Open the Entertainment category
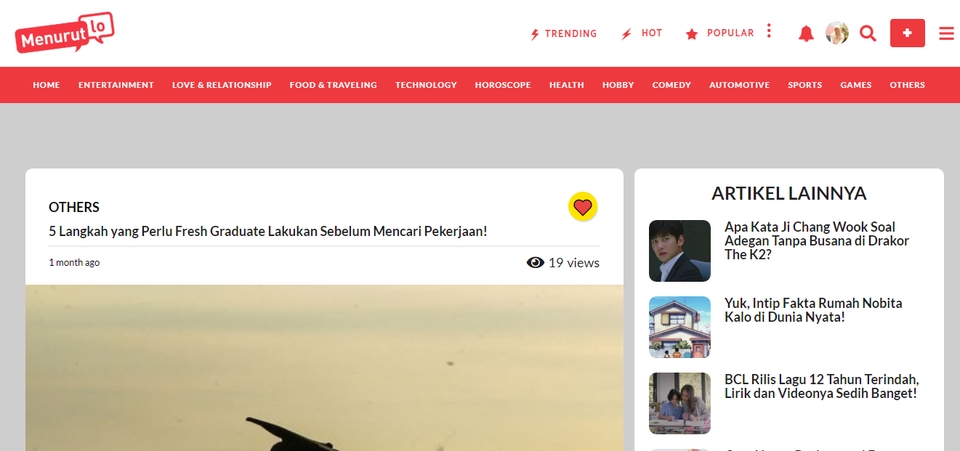Screen dimensions: 960x451 tap(116, 85)
